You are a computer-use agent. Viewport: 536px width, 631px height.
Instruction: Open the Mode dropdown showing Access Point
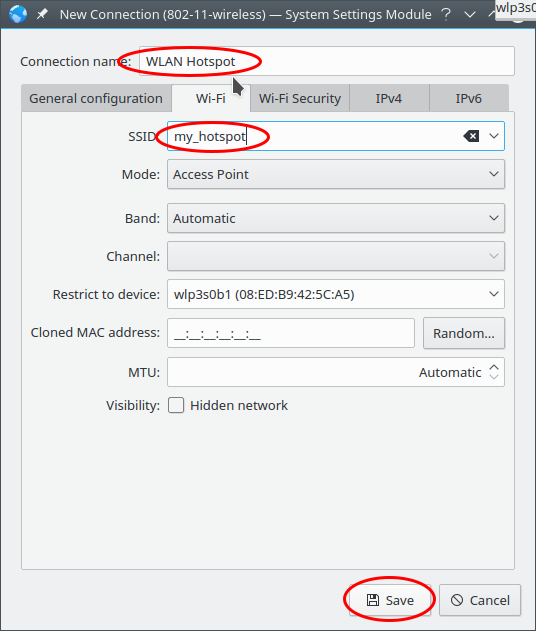tap(336, 174)
